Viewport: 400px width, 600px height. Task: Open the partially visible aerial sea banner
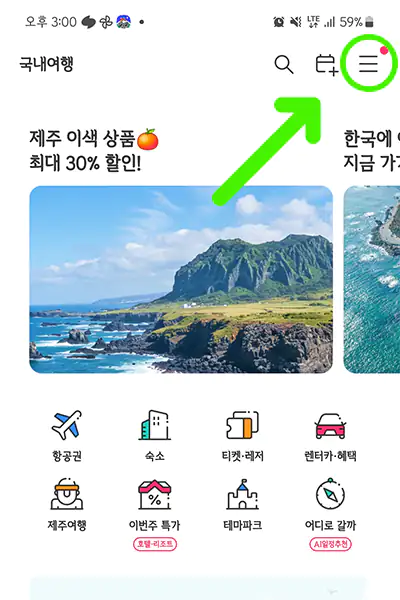click(x=372, y=279)
